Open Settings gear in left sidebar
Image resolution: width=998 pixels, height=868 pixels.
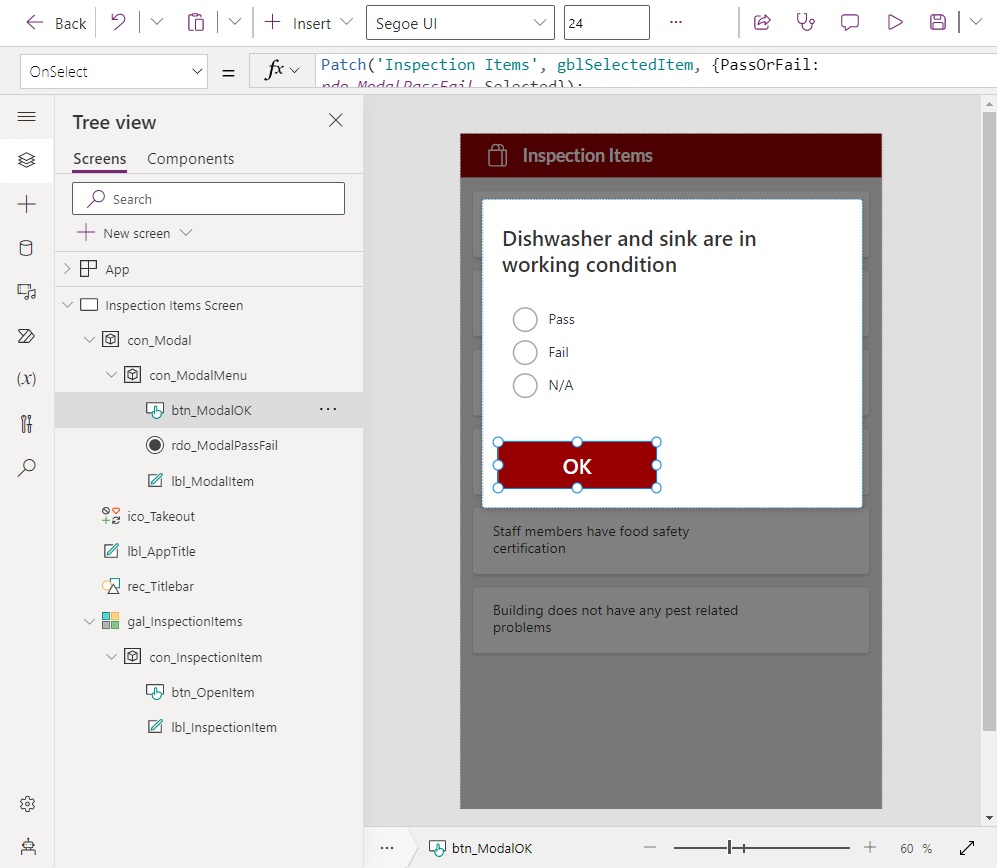coord(27,804)
